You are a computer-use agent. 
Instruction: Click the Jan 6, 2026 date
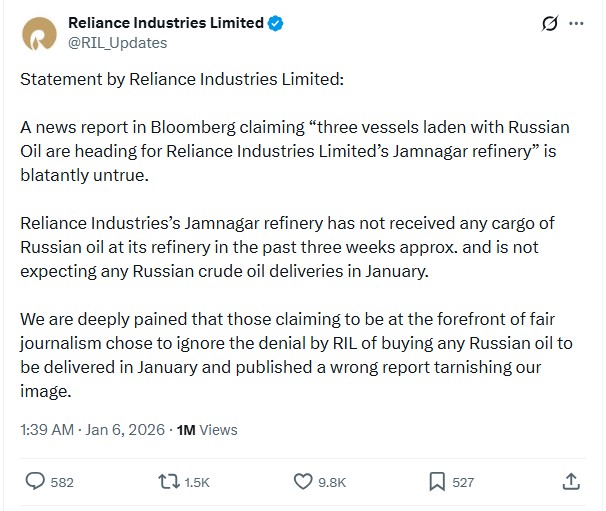pyautogui.click(x=127, y=430)
